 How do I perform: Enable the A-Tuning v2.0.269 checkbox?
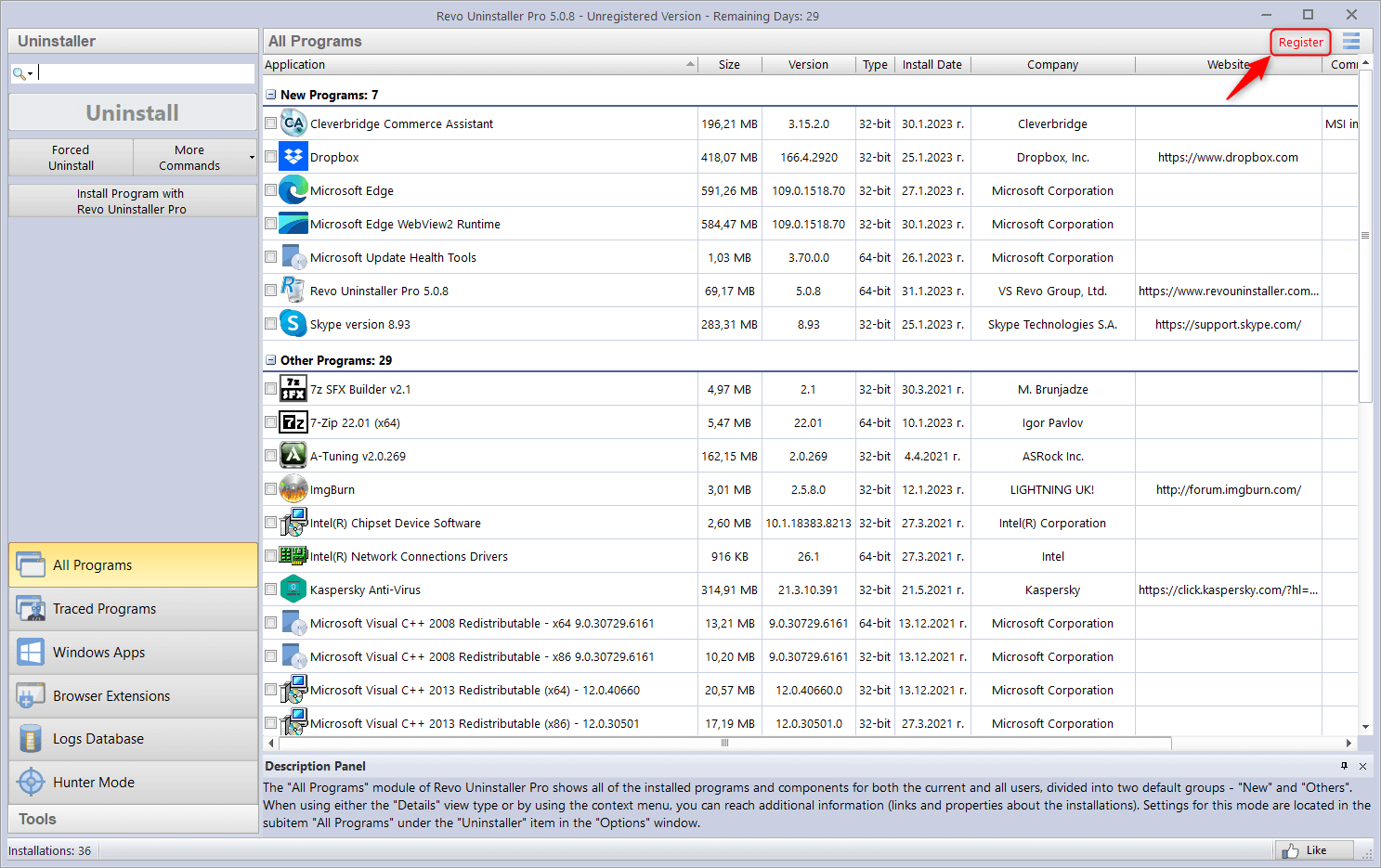coord(271,456)
